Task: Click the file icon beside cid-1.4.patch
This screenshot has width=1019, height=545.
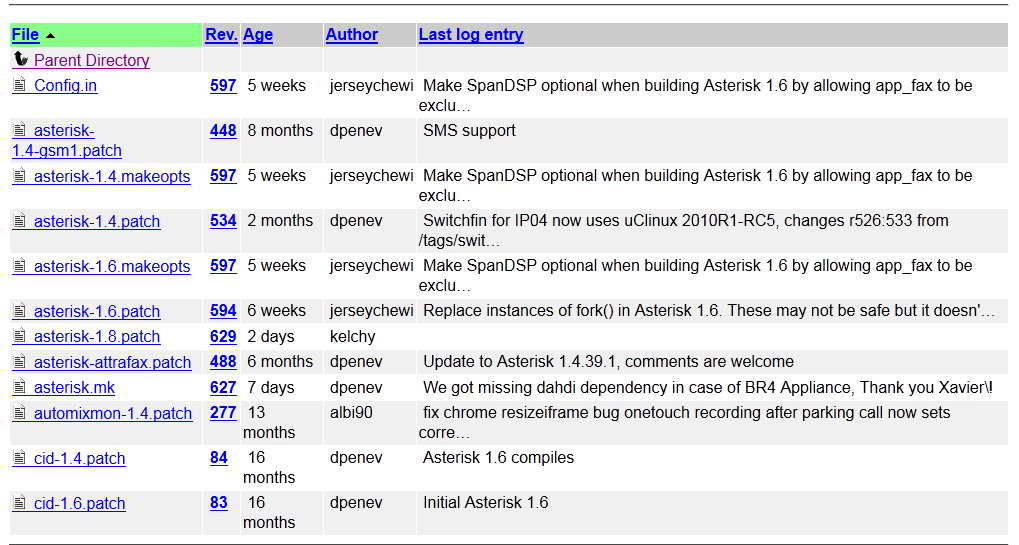Action: 19,458
